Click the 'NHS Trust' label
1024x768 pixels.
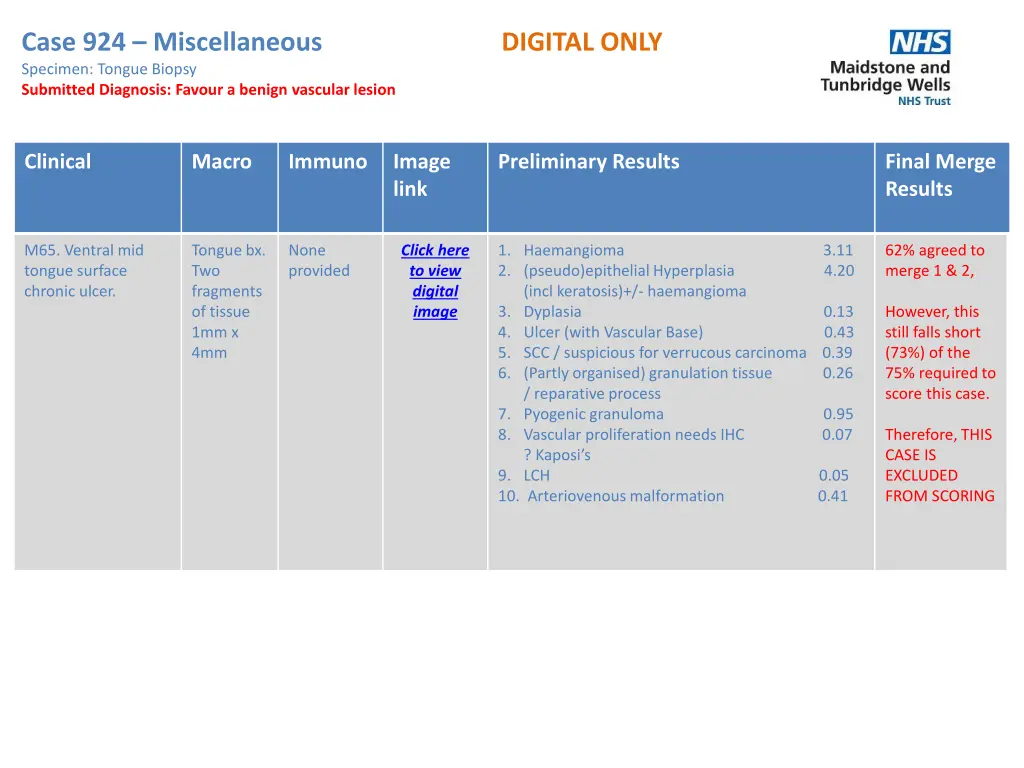coord(924,101)
